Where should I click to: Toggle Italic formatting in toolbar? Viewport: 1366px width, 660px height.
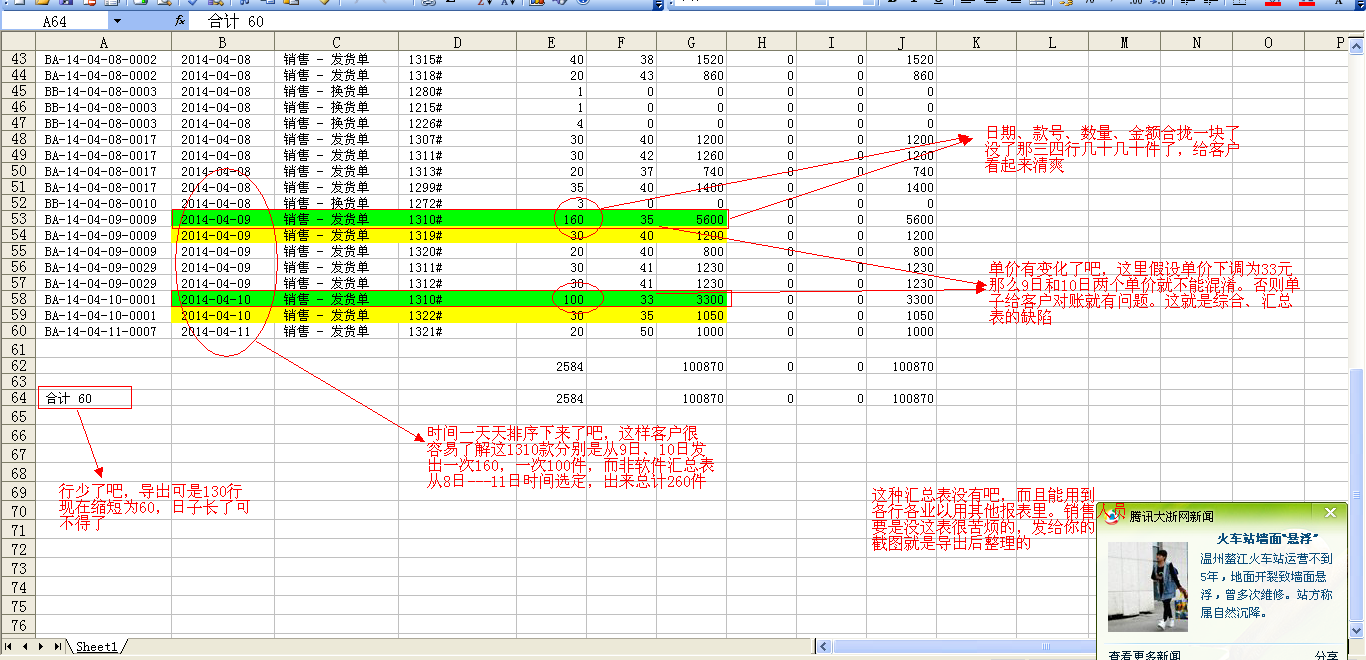pos(914,2)
